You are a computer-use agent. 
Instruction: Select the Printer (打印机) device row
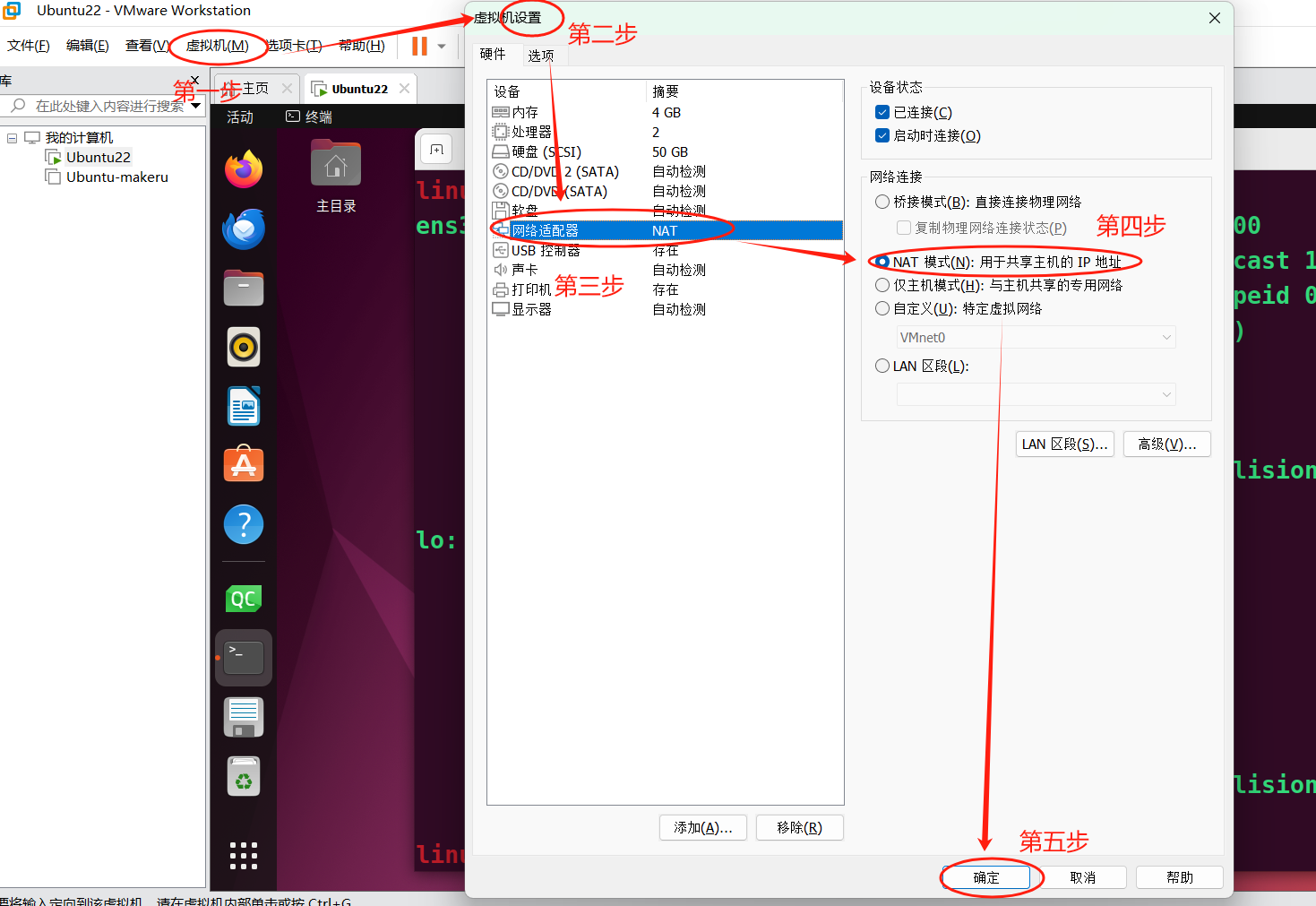665,289
